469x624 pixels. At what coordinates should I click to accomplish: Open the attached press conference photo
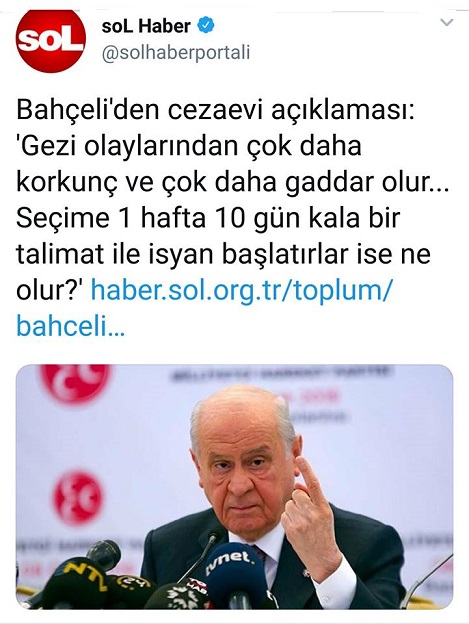click(x=234, y=487)
